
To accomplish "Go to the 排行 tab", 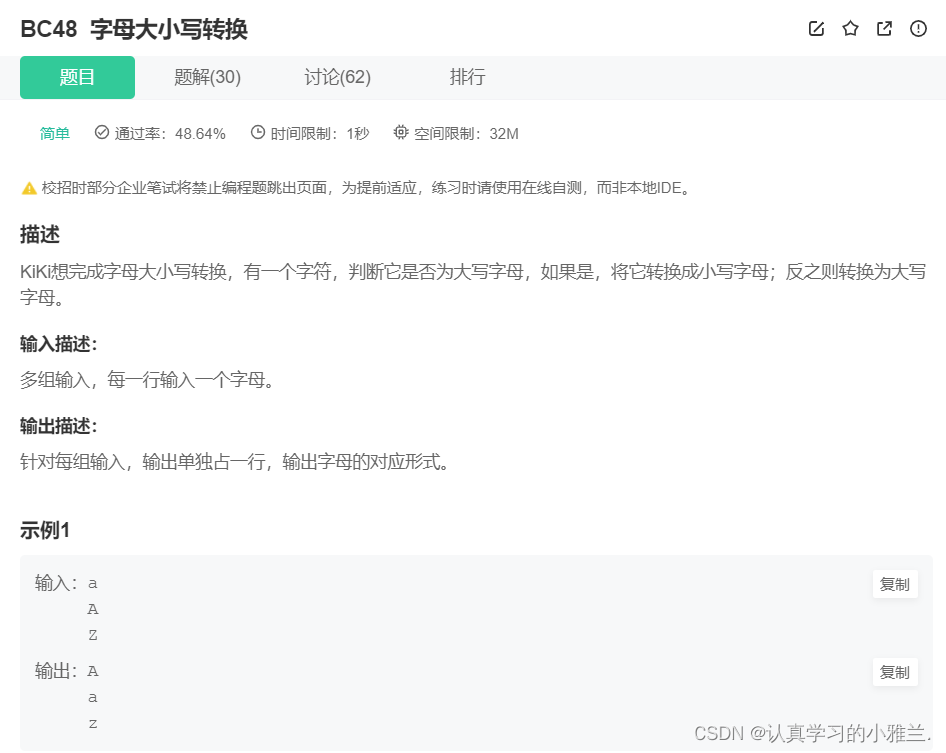I will coord(467,77).
